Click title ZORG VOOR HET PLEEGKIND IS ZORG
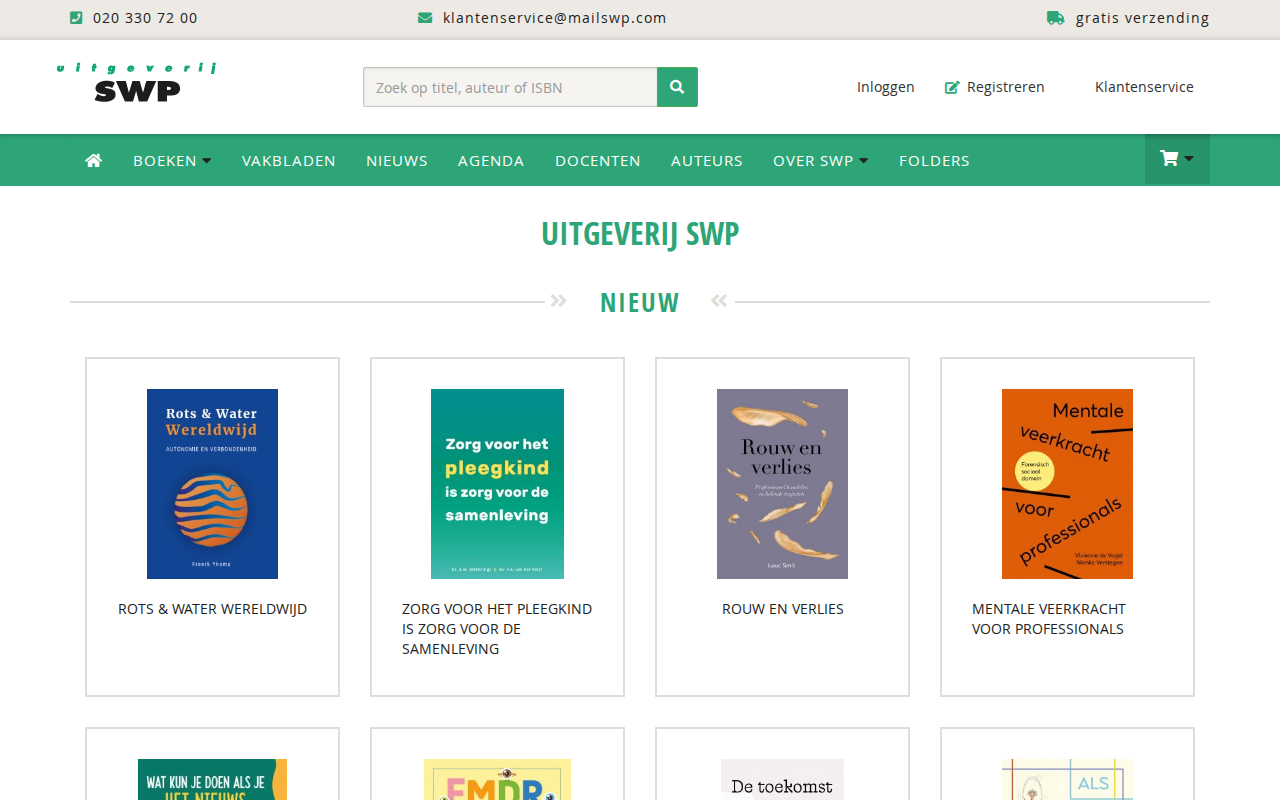This screenshot has height=800, width=1280. [497, 629]
